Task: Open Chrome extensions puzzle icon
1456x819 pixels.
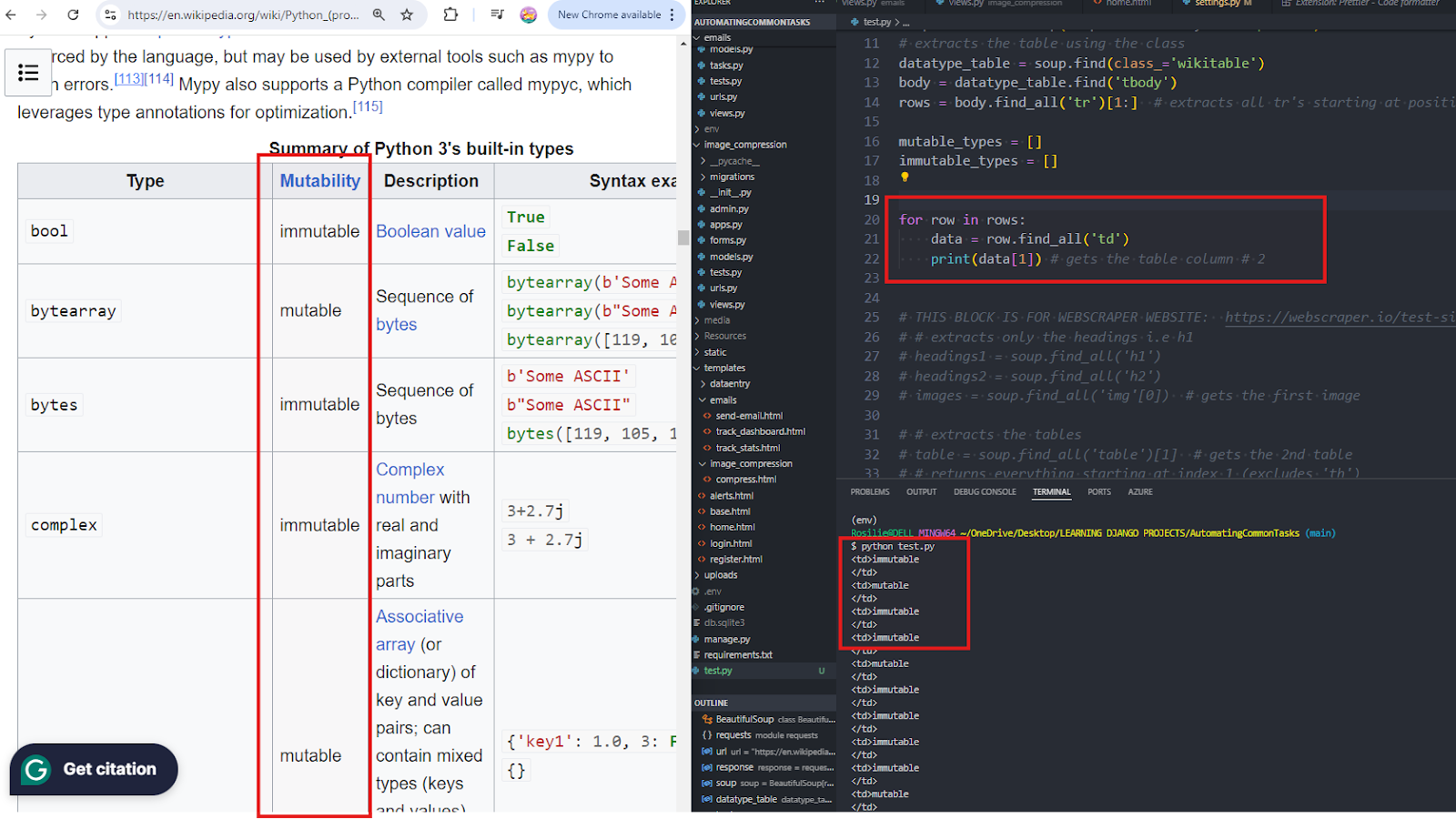Action: (450, 15)
